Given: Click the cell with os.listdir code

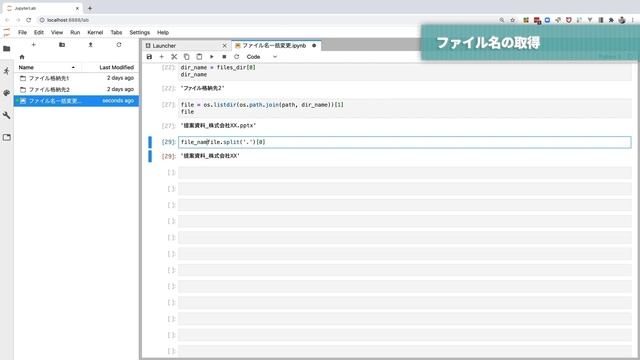Looking at the screenshot, I should pyautogui.click(x=404, y=108).
